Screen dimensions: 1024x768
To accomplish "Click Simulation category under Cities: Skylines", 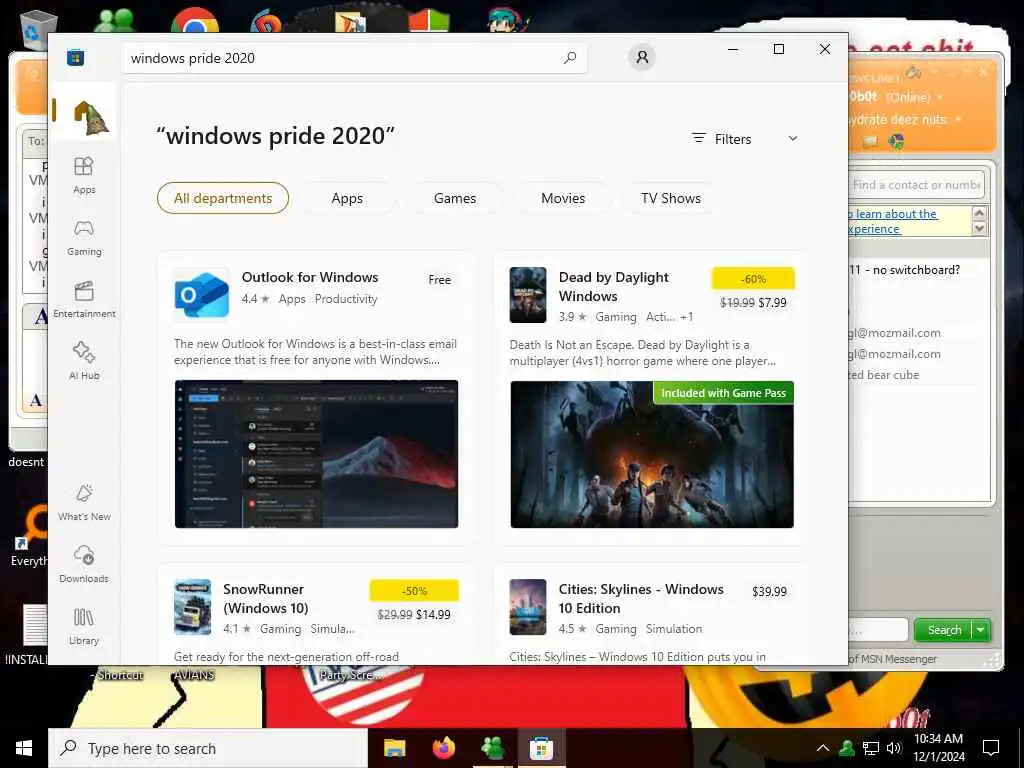I will [674, 629].
